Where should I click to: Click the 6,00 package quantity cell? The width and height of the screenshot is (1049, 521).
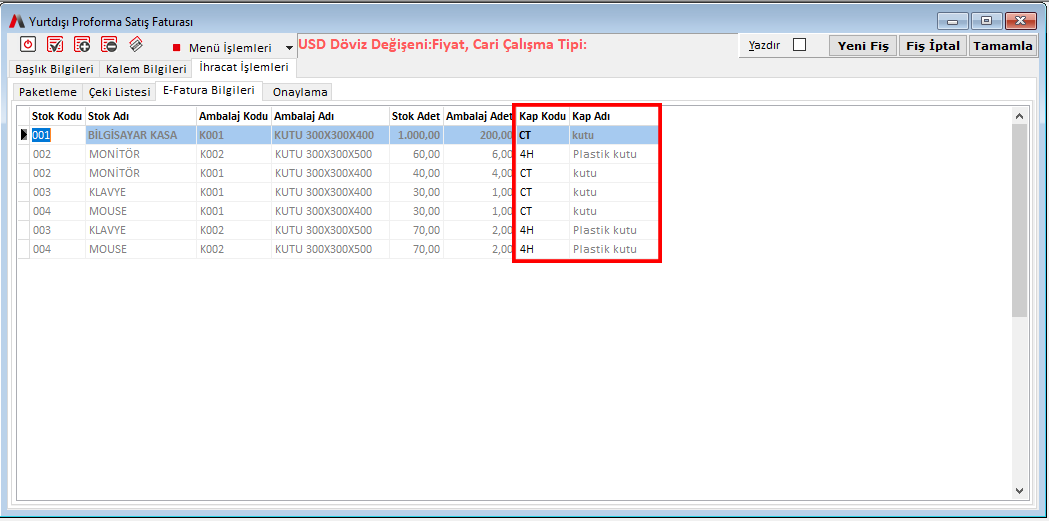click(x=479, y=154)
